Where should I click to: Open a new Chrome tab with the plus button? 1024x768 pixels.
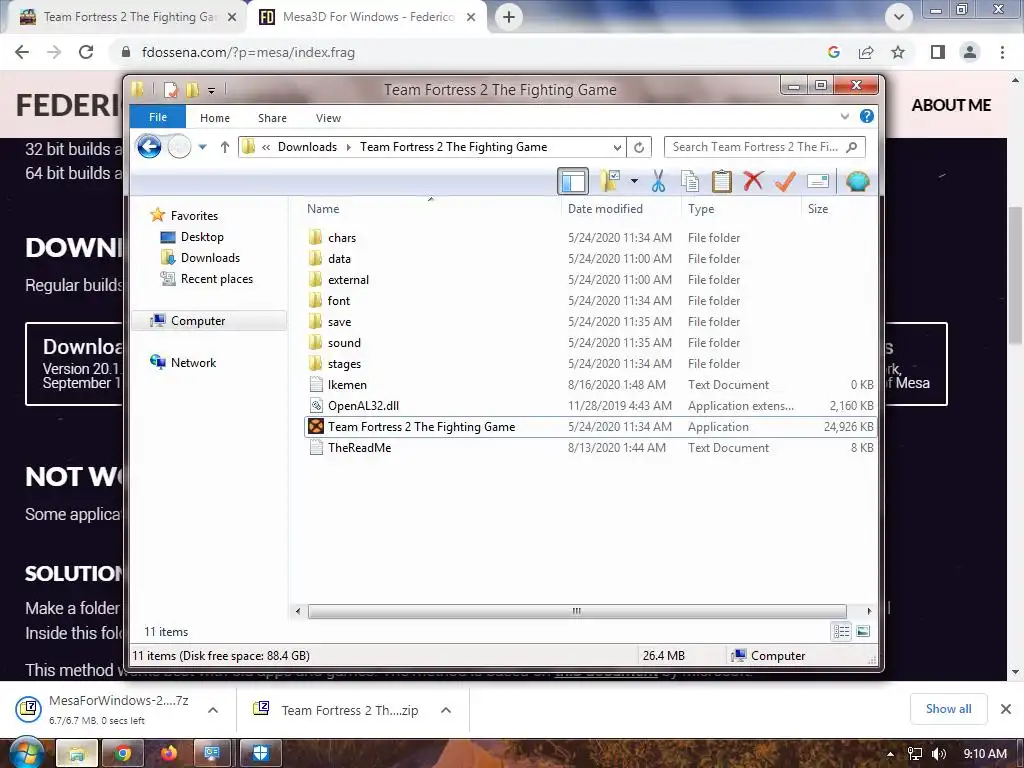[509, 17]
